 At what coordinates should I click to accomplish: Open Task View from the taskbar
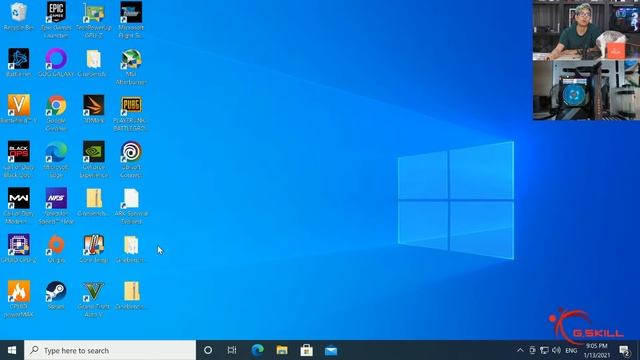232,350
